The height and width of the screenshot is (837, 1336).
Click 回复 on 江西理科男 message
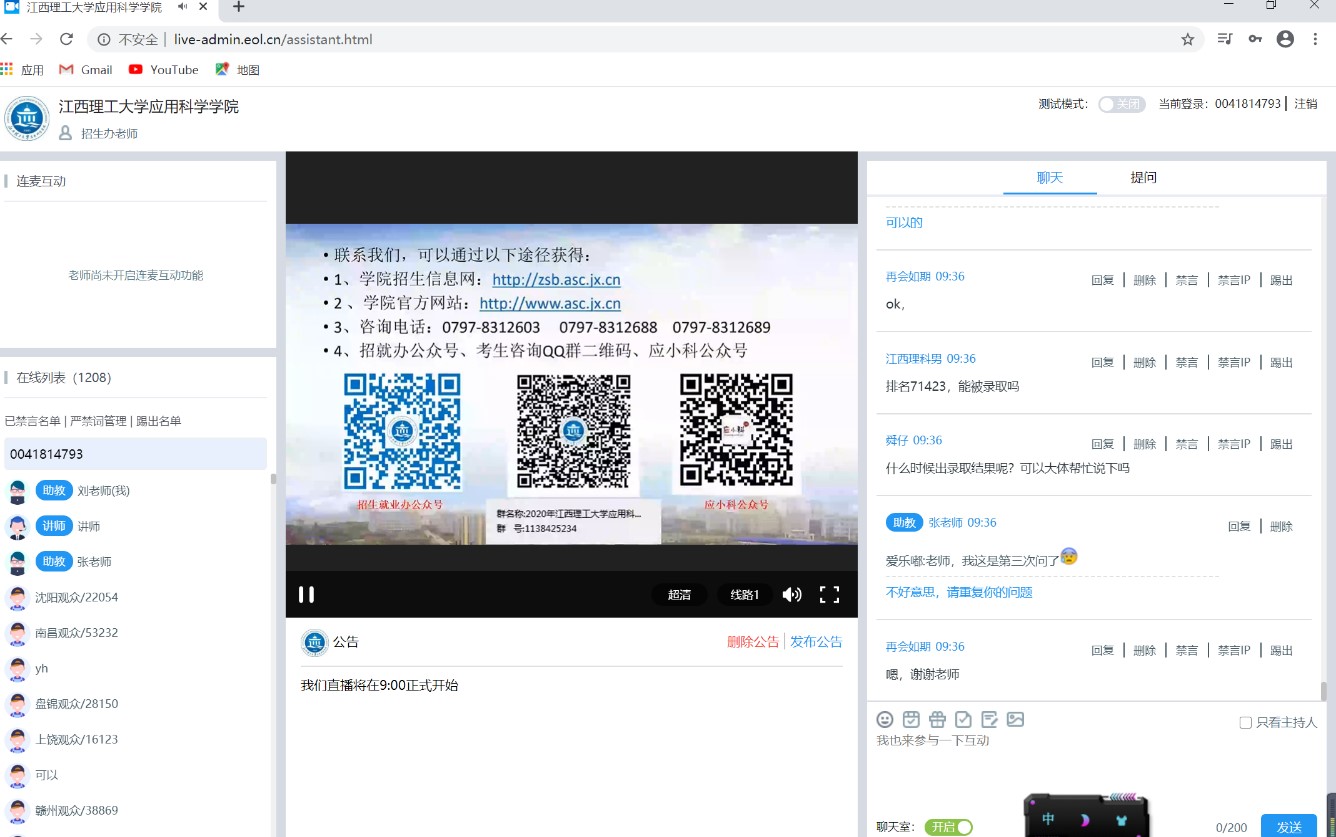click(x=1102, y=362)
